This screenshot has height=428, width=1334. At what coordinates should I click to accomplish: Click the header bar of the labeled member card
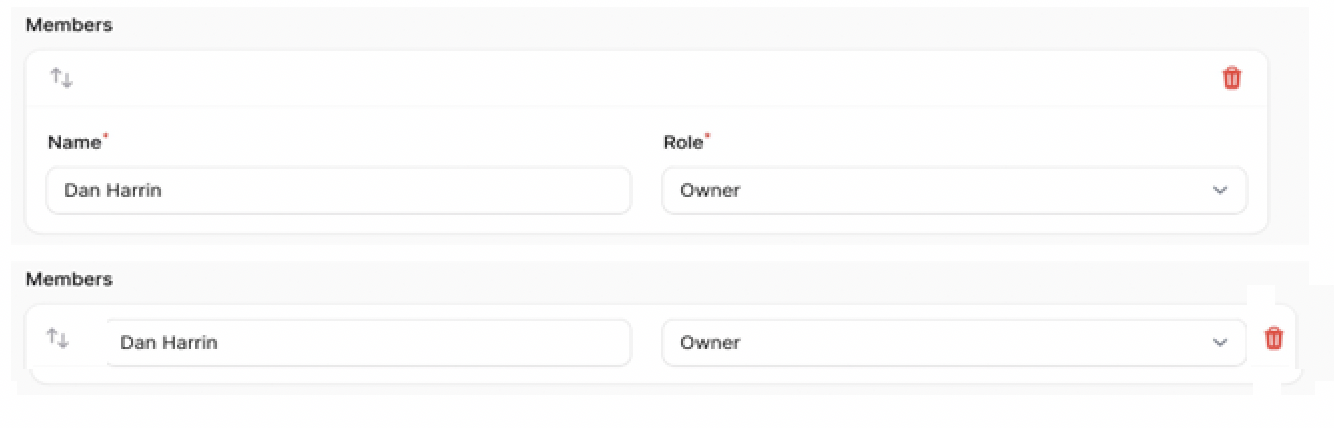(640, 78)
